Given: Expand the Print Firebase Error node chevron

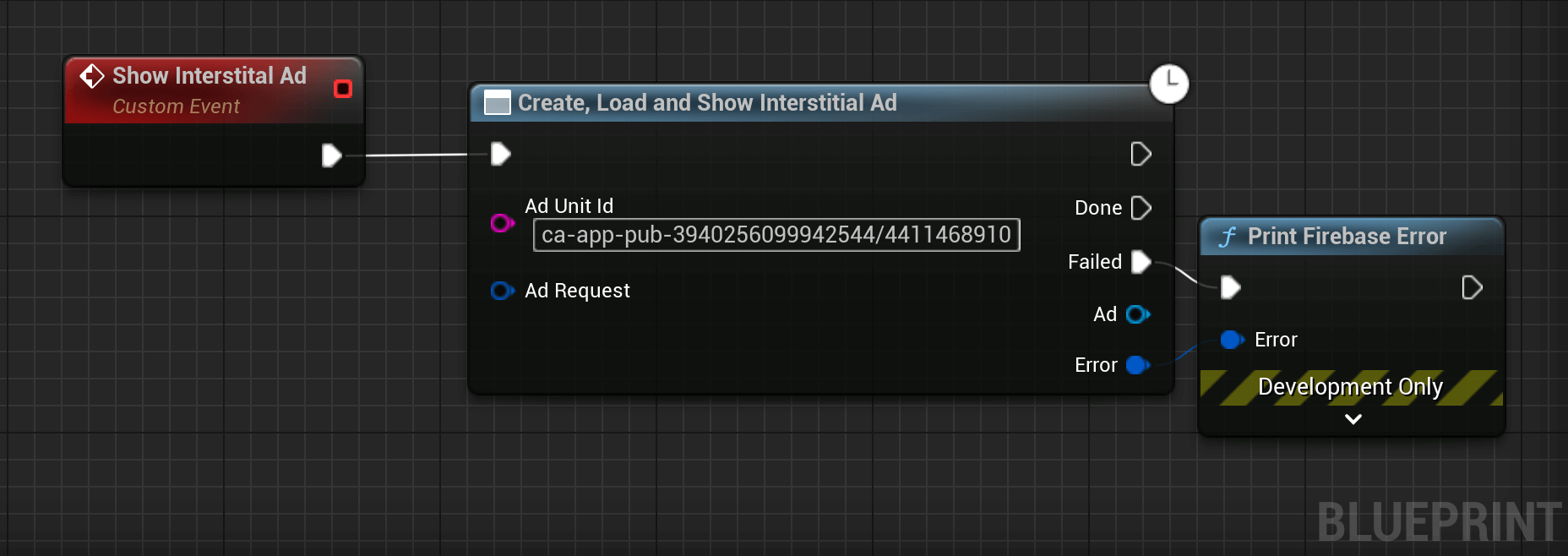Looking at the screenshot, I should point(1353,419).
